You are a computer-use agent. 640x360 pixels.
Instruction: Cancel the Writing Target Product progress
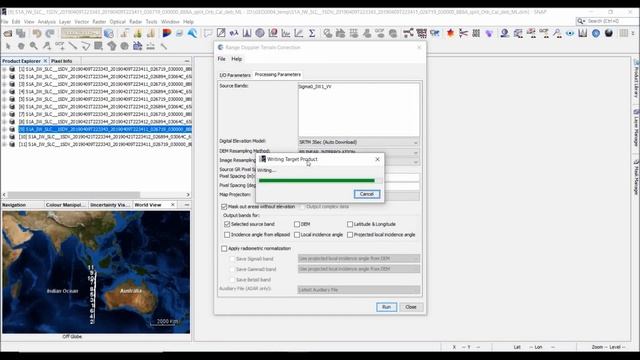click(x=367, y=194)
